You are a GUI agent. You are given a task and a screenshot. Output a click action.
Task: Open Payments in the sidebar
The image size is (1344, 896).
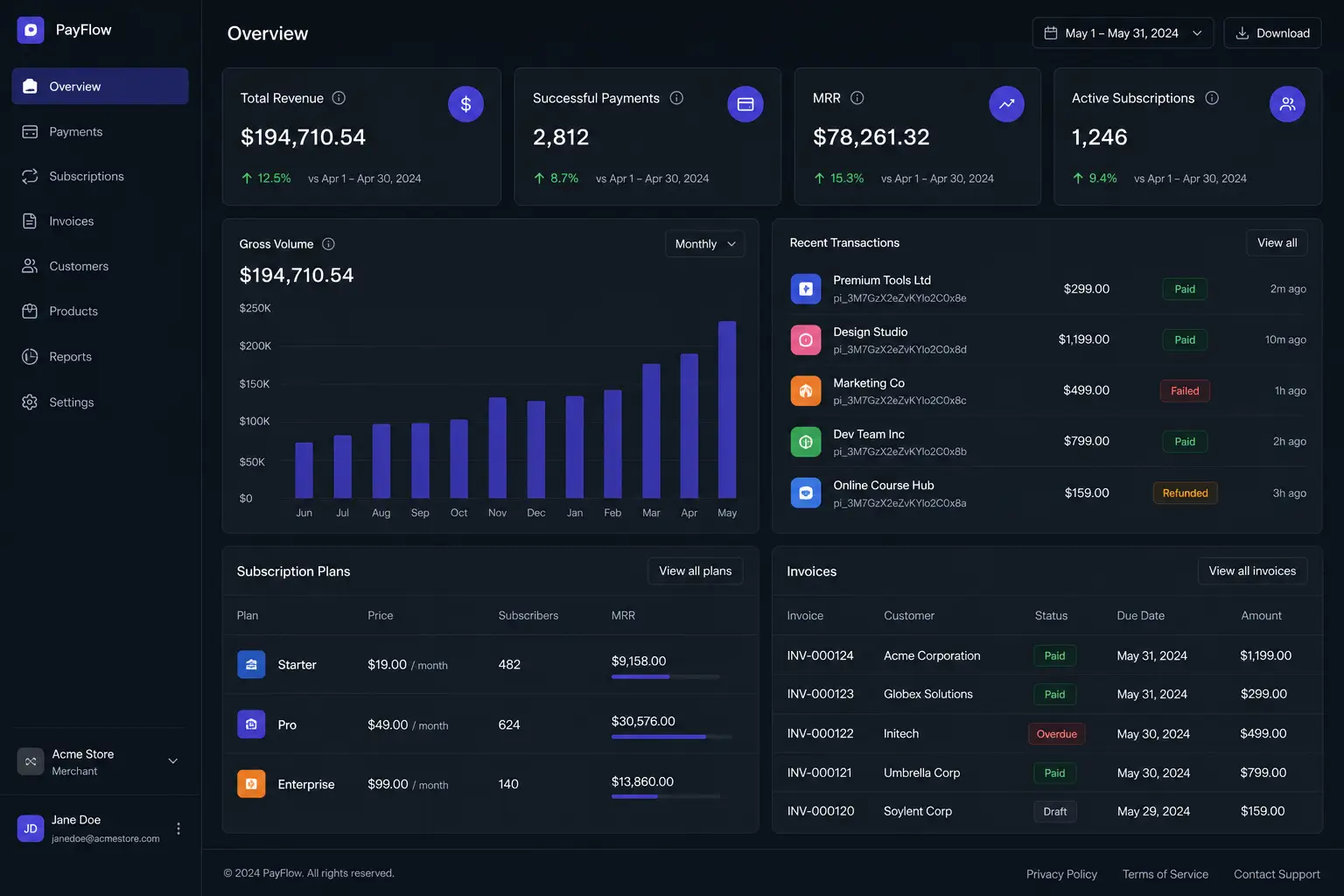click(100, 131)
